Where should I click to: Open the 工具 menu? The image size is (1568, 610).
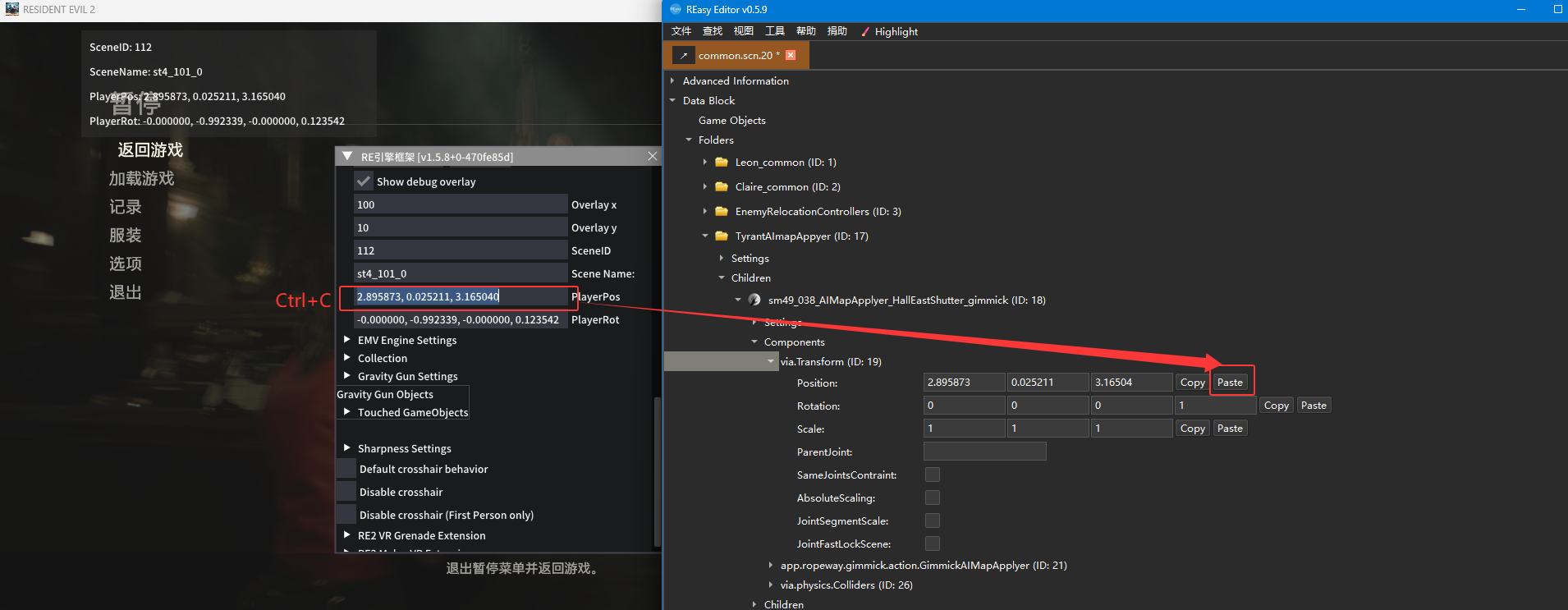(775, 31)
